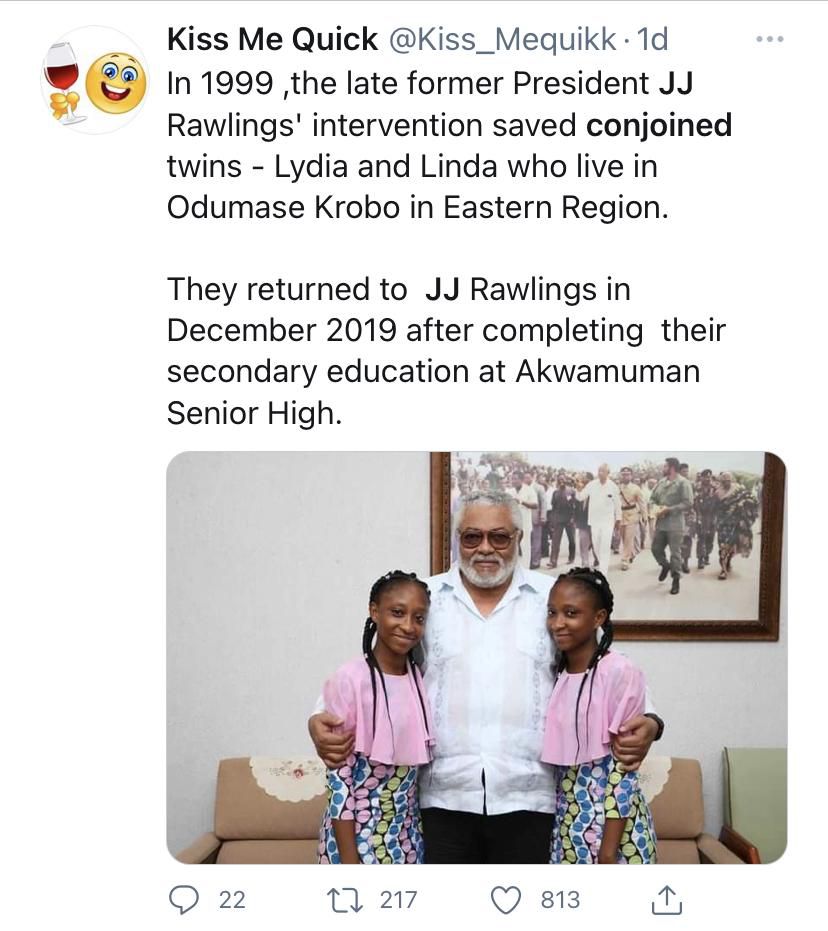The height and width of the screenshot is (931, 828).
Task: Click the 813 likes count
Action: [560, 900]
